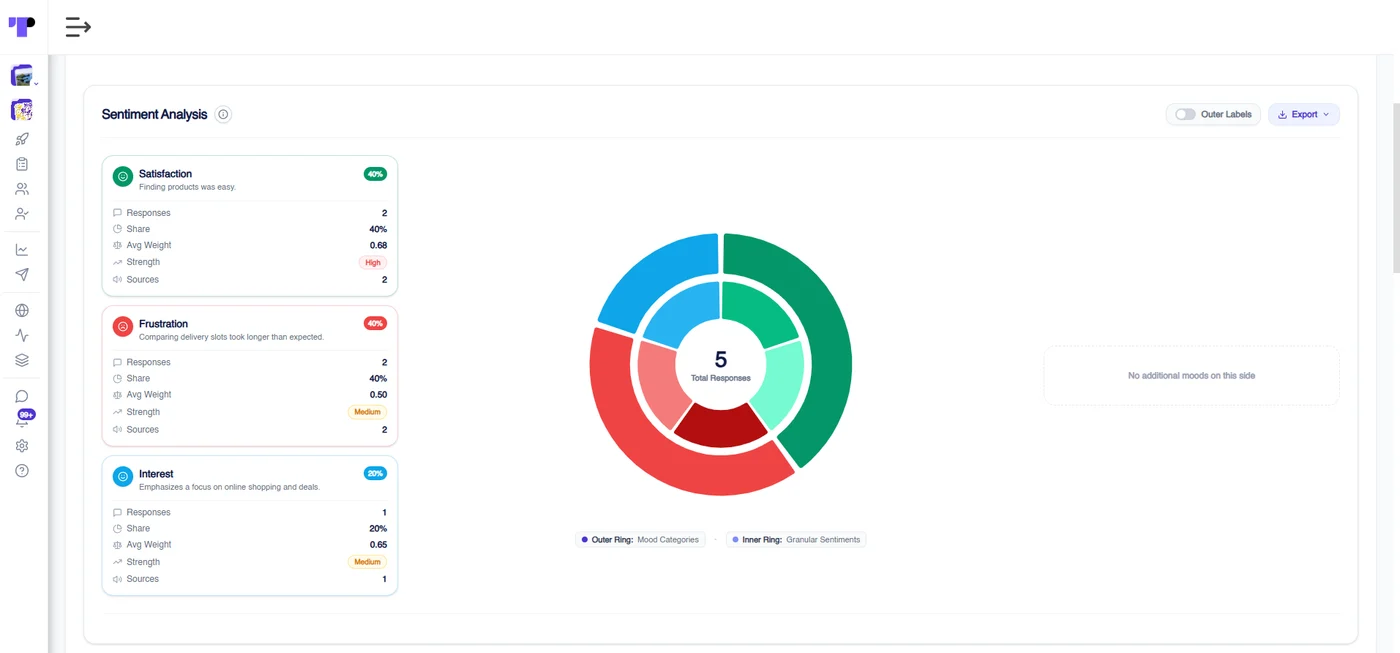Click Avg Weight value 0.65

(x=378, y=545)
